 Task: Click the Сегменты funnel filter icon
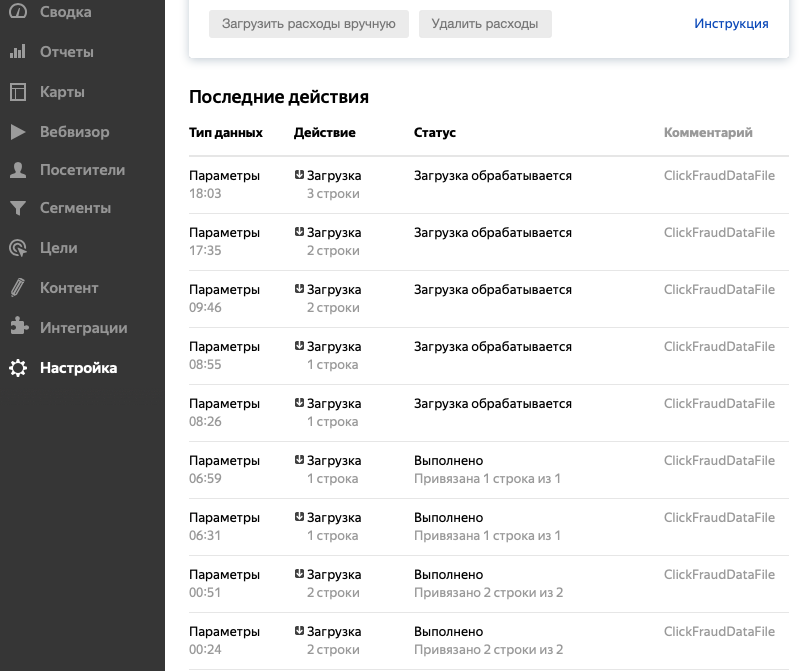18,209
